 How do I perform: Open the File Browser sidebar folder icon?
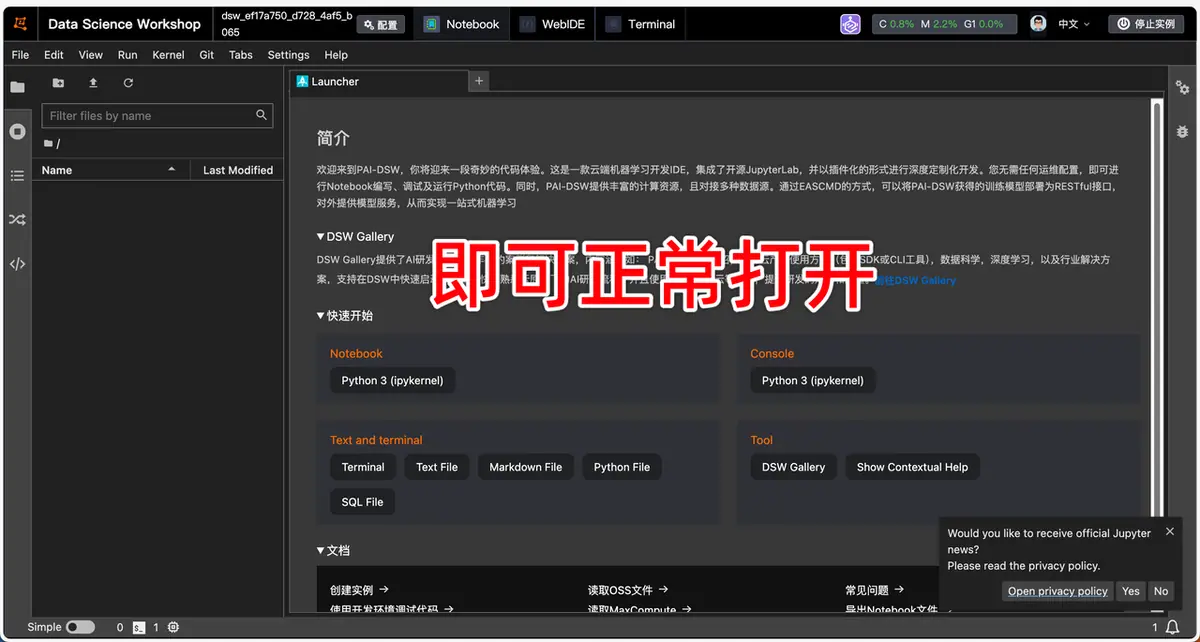click(17, 87)
